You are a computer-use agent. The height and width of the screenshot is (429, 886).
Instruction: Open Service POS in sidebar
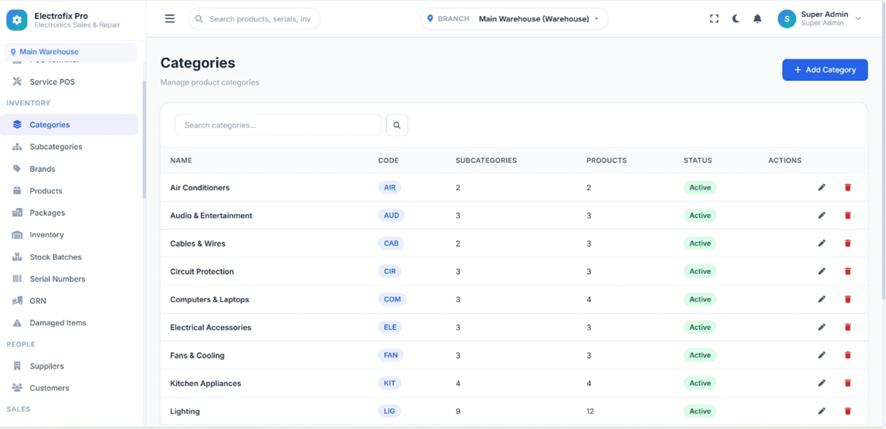pos(69,82)
